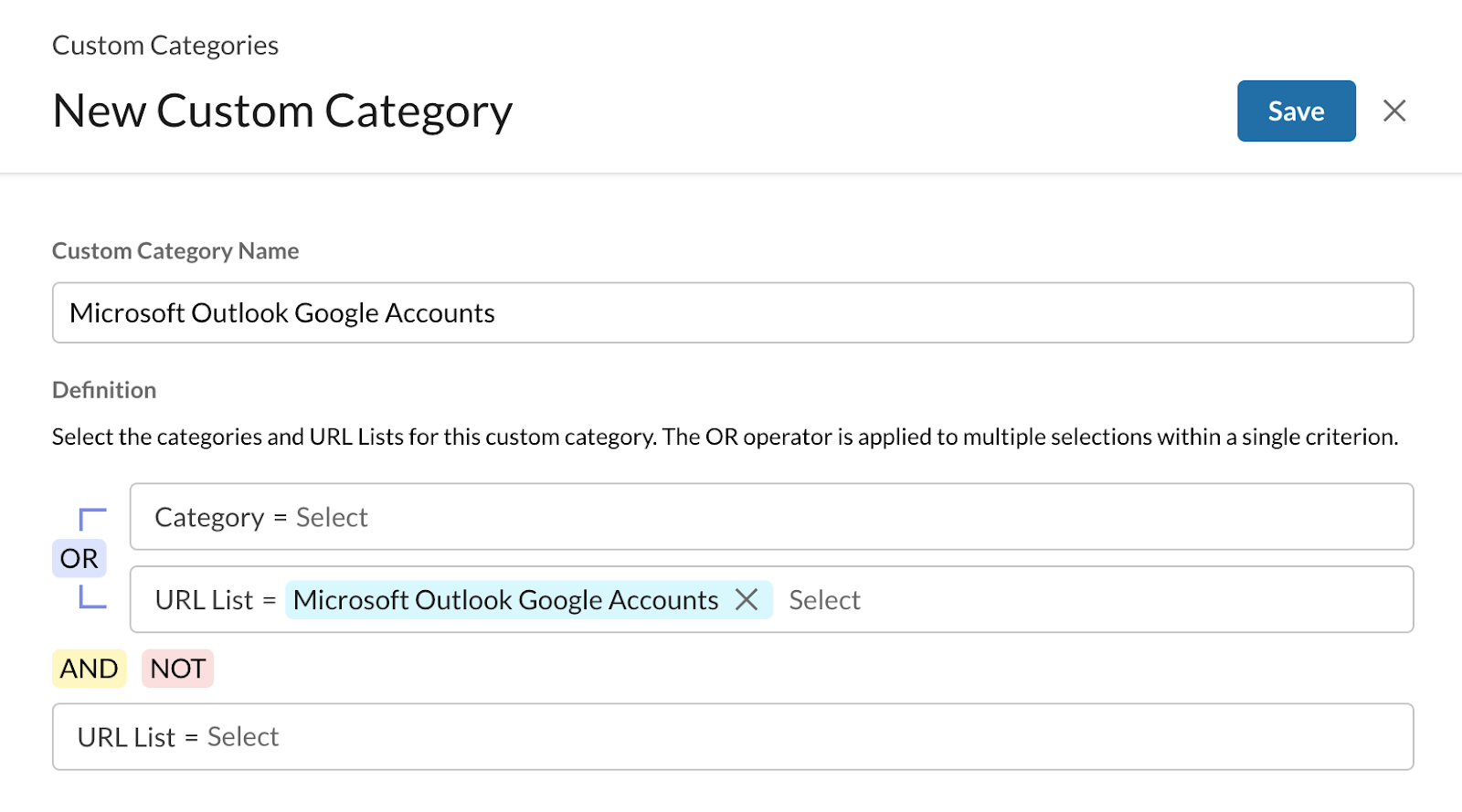Click the Definition section label
The width and height of the screenshot is (1462, 812).
(104, 390)
